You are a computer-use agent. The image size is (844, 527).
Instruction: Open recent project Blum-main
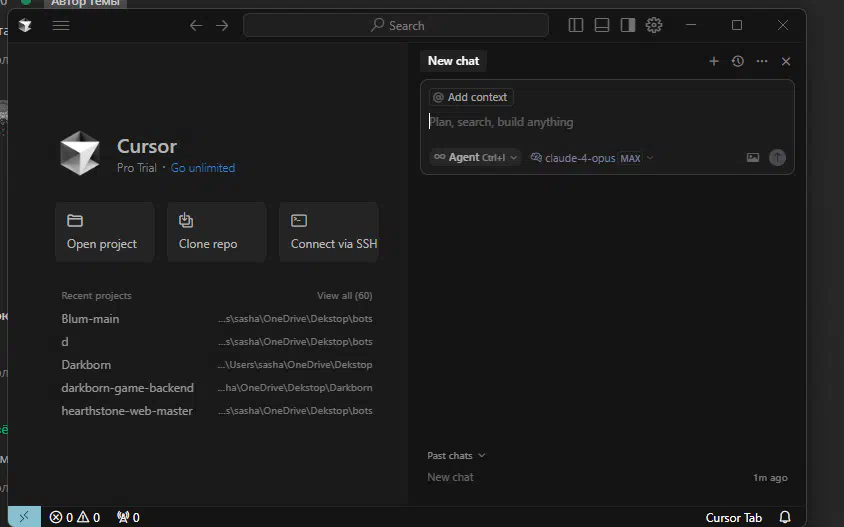tap(217, 319)
